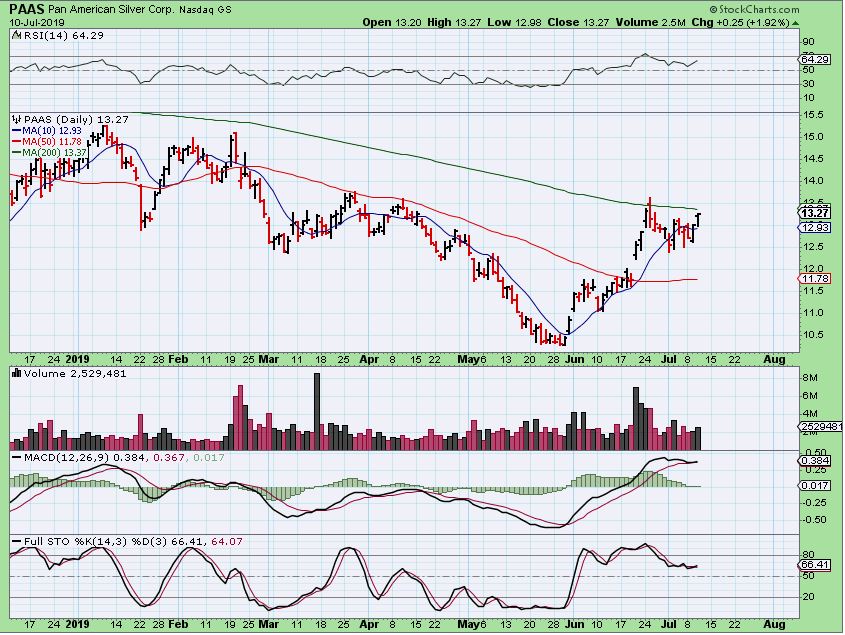Click the blue MA(10) 12.93 legend entry
The height and width of the screenshot is (635, 845).
[x=46, y=130]
